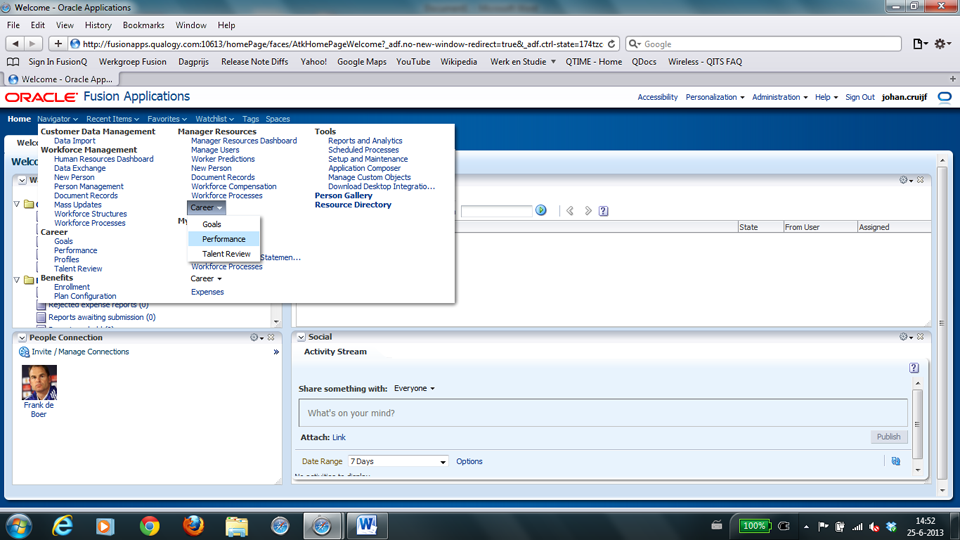The height and width of the screenshot is (540, 960).
Task: Click the browser Forward arrow button
Action: pyautogui.click(x=33, y=44)
